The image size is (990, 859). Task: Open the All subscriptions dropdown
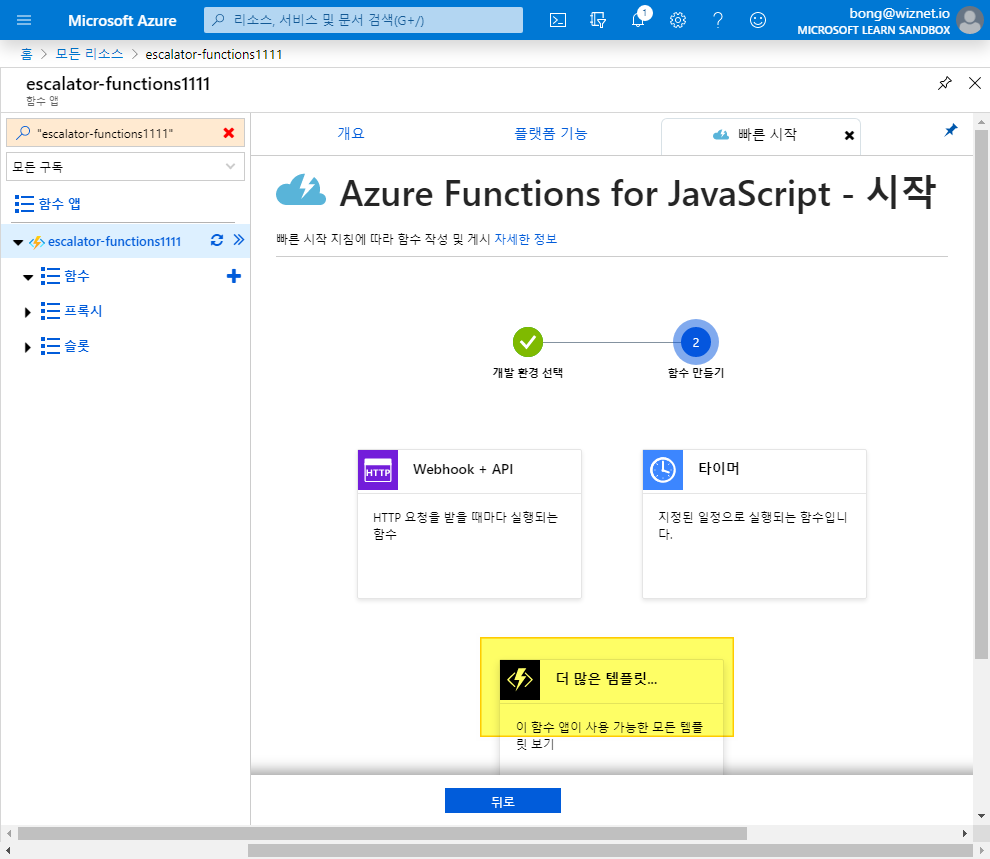(x=125, y=167)
